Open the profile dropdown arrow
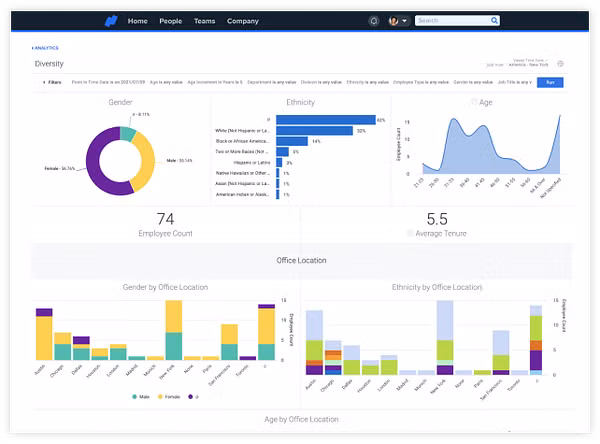The width and height of the screenshot is (600, 444). (404, 20)
